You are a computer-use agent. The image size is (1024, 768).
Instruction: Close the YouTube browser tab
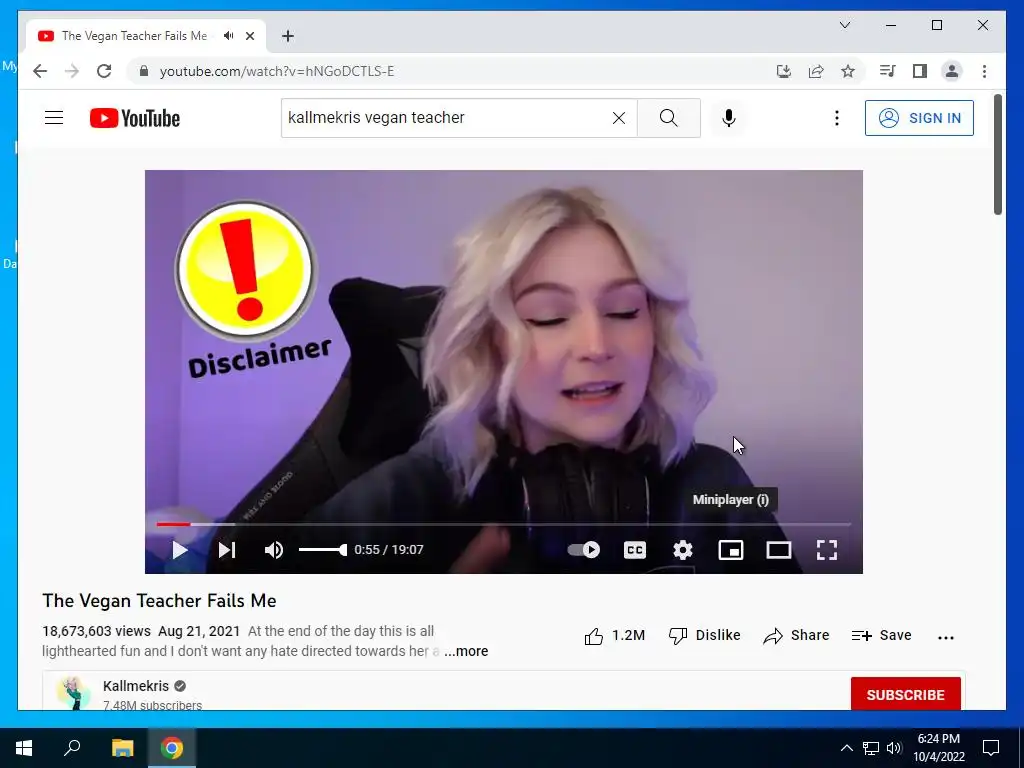point(249,36)
